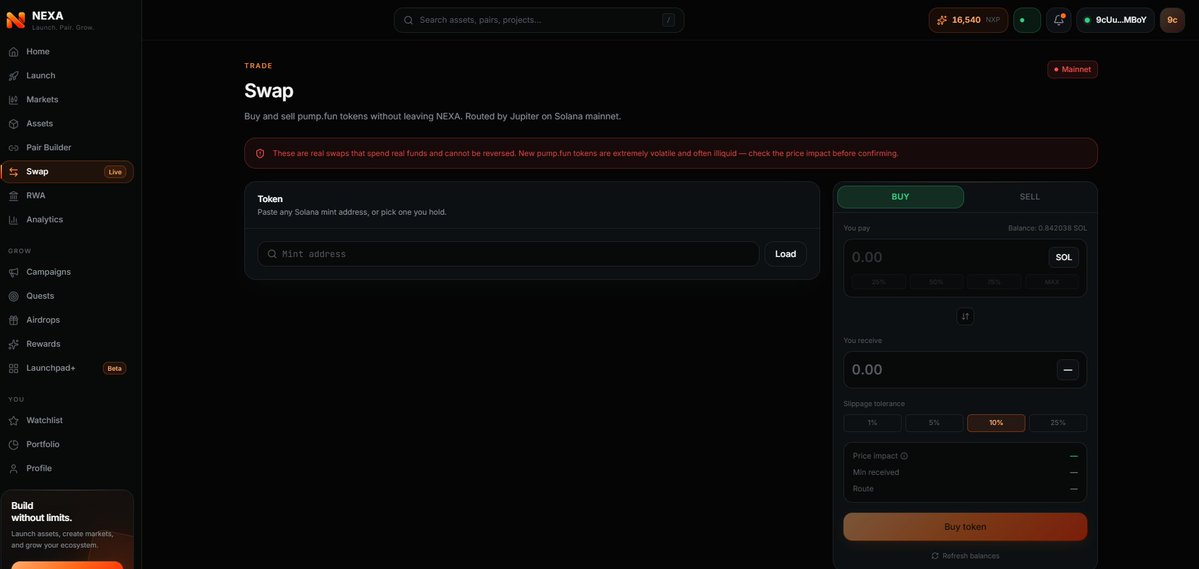The image size is (1199, 569).
Task: Switch to the SELL tab
Action: (1029, 197)
